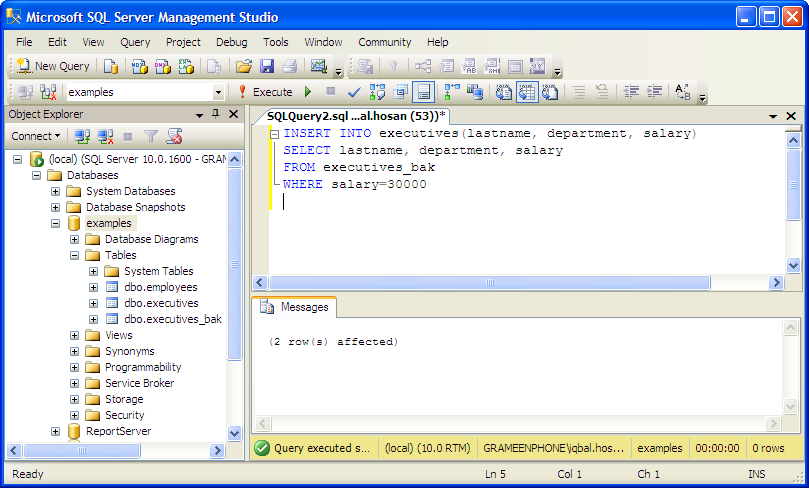809x488 pixels.
Task: Open the Query Options dialog icon
Action: (x=400, y=92)
